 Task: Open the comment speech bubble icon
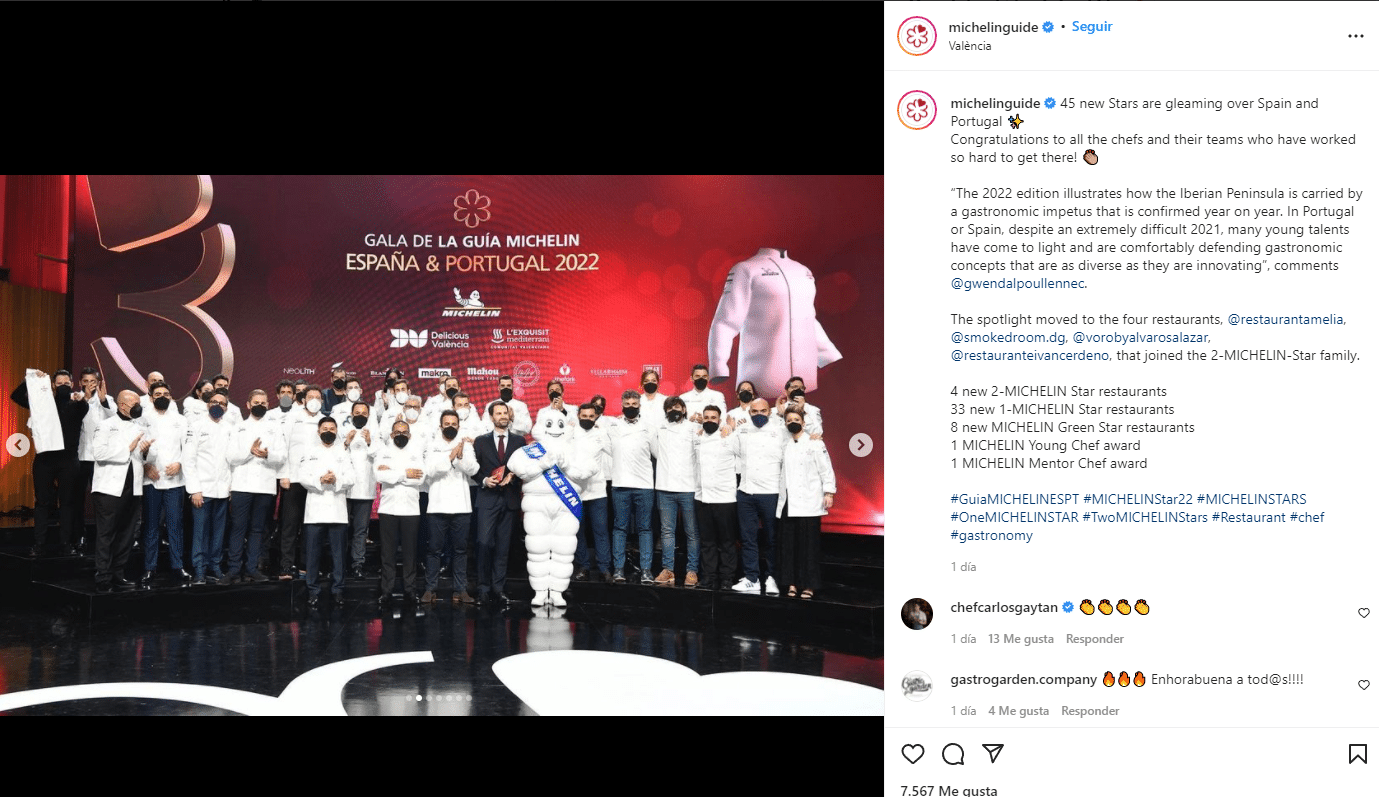953,753
